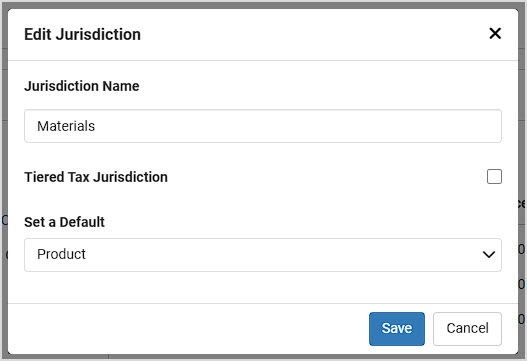Close the Edit Jurisdiction dialog with X

click(495, 34)
